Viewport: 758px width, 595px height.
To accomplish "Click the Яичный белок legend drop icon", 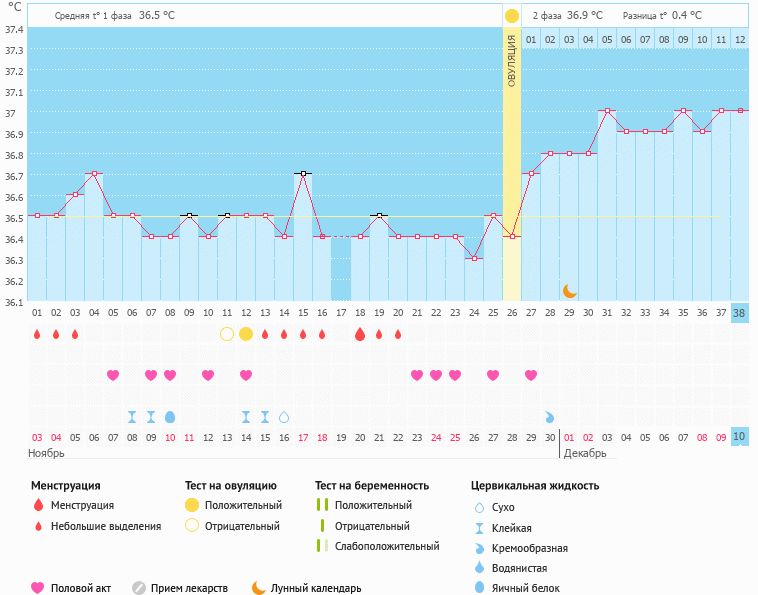I will (x=481, y=588).
